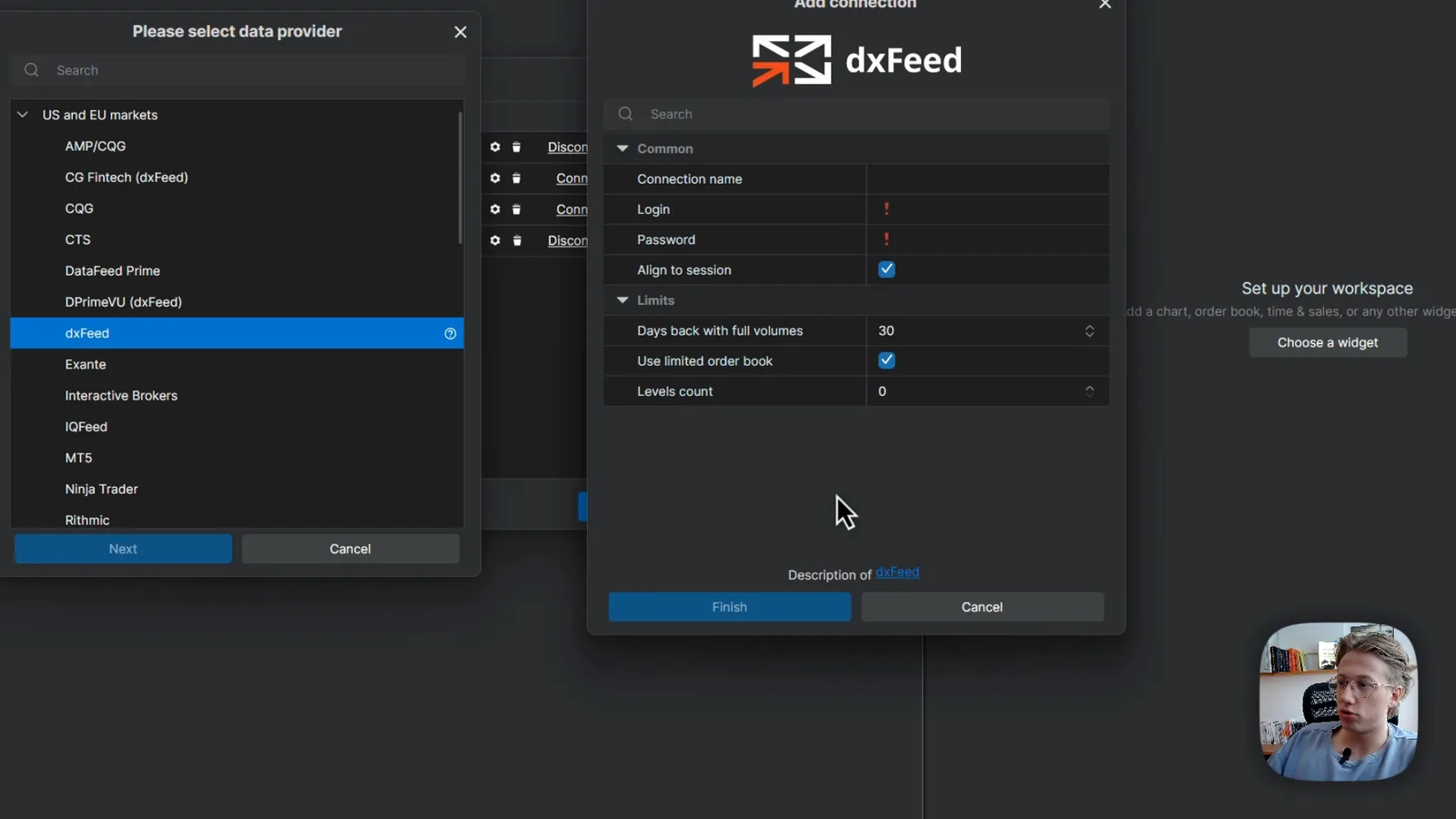The width and height of the screenshot is (1456, 819).
Task: Select Interactive Brokers provider
Action: pyautogui.click(x=237, y=396)
